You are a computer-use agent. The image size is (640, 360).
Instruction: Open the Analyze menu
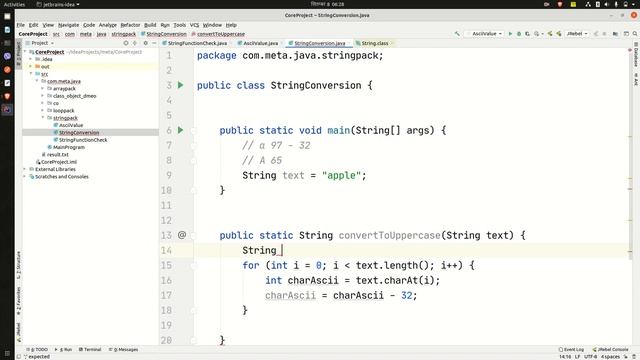108,25
